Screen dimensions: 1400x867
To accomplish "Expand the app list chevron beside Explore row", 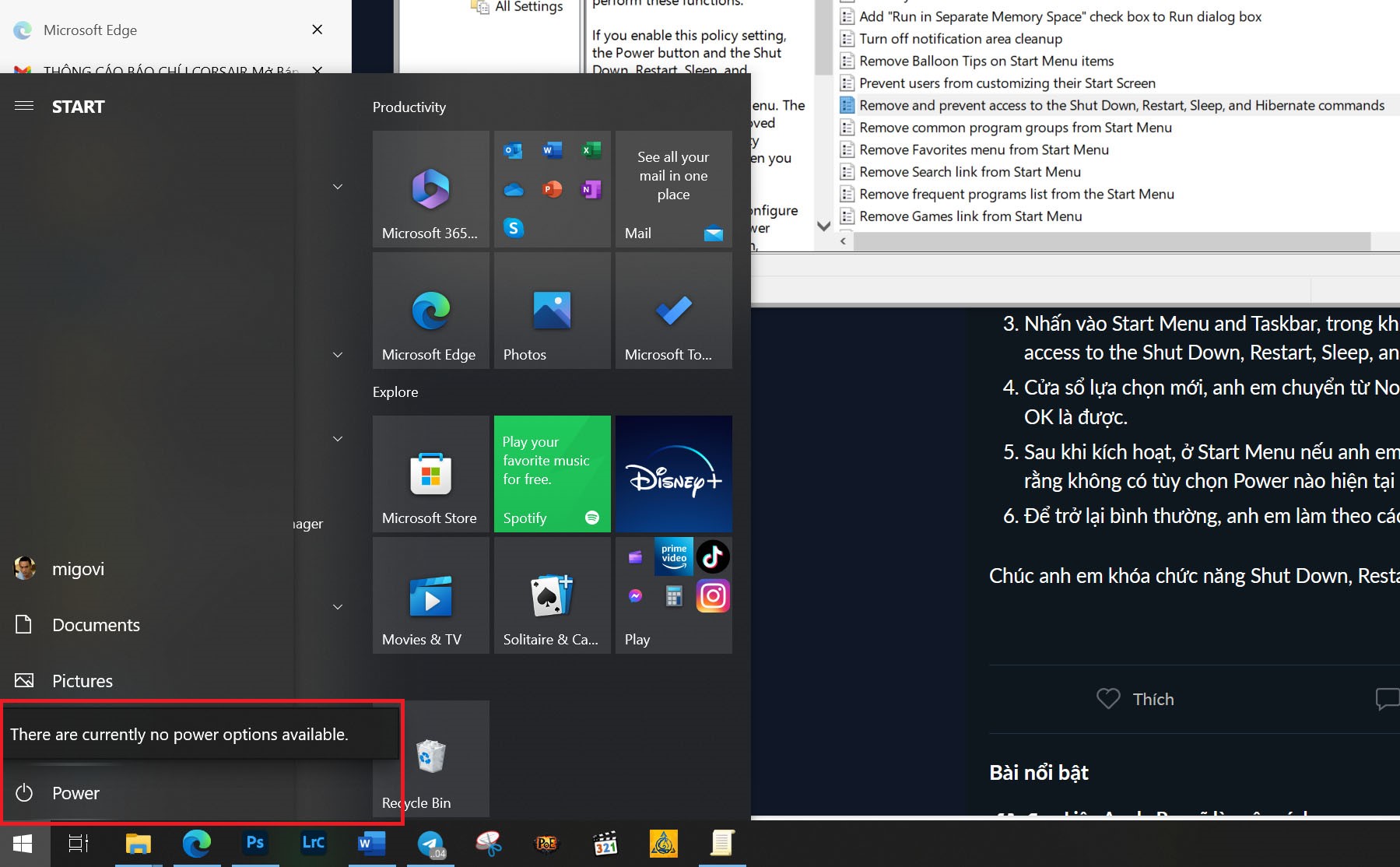I will click(338, 439).
